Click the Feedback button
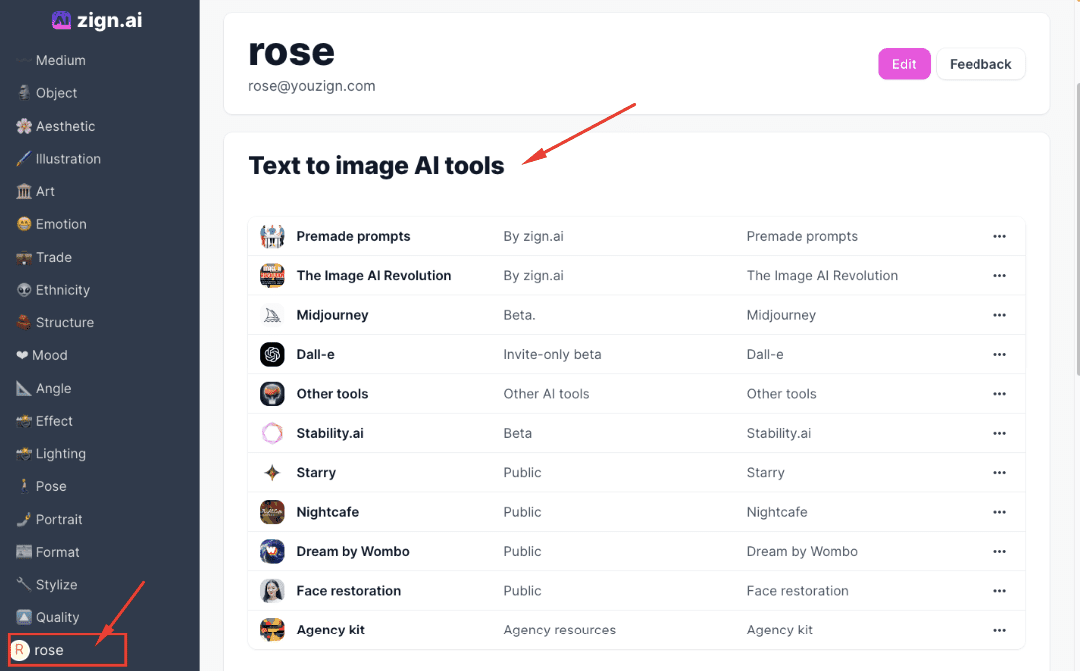The image size is (1080, 671). pyautogui.click(x=980, y=64)
